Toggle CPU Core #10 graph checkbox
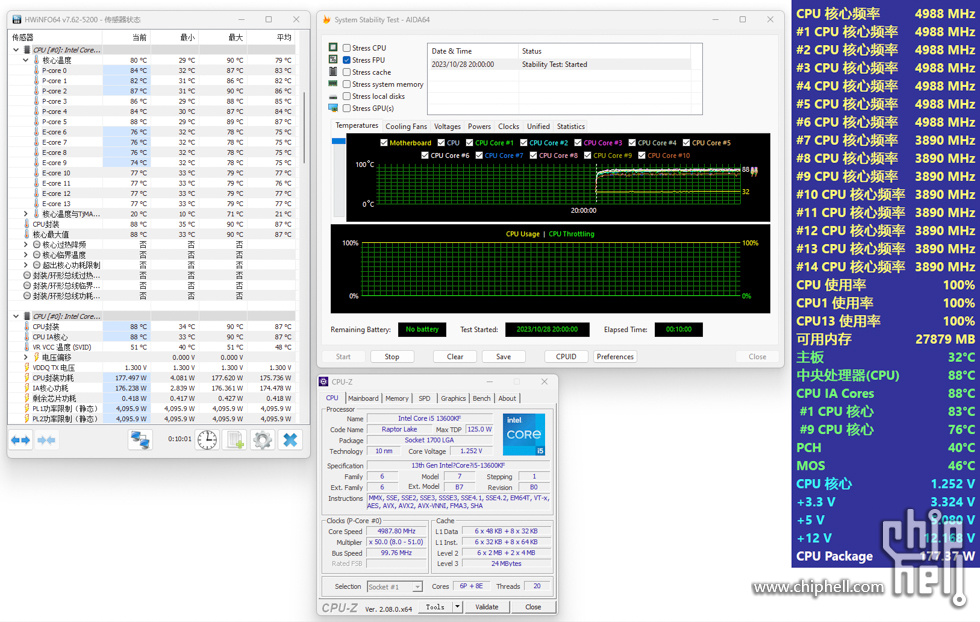The width and height of the screenshot is (980, 622). 642,155
